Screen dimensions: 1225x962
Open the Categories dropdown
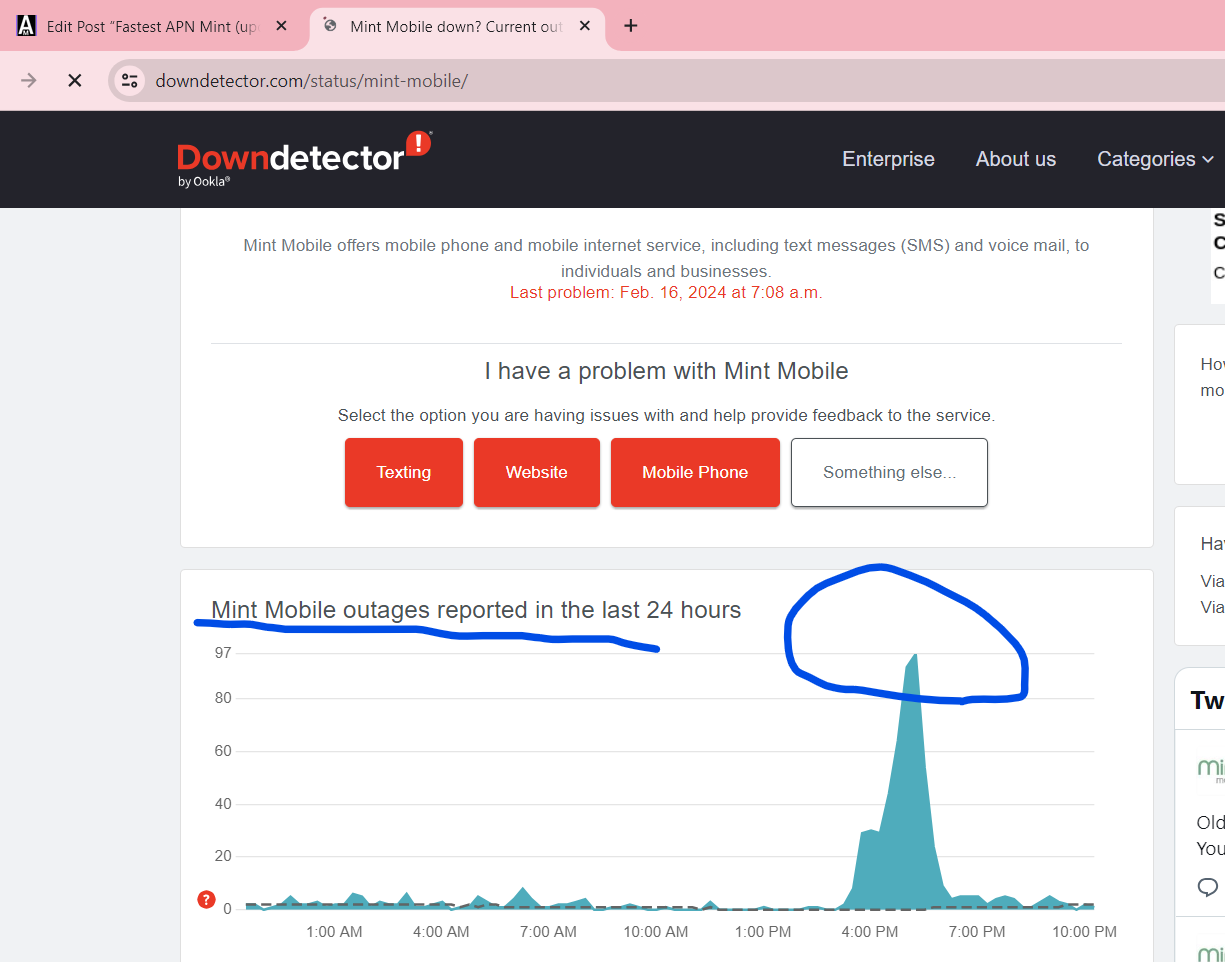(1155, 159)
